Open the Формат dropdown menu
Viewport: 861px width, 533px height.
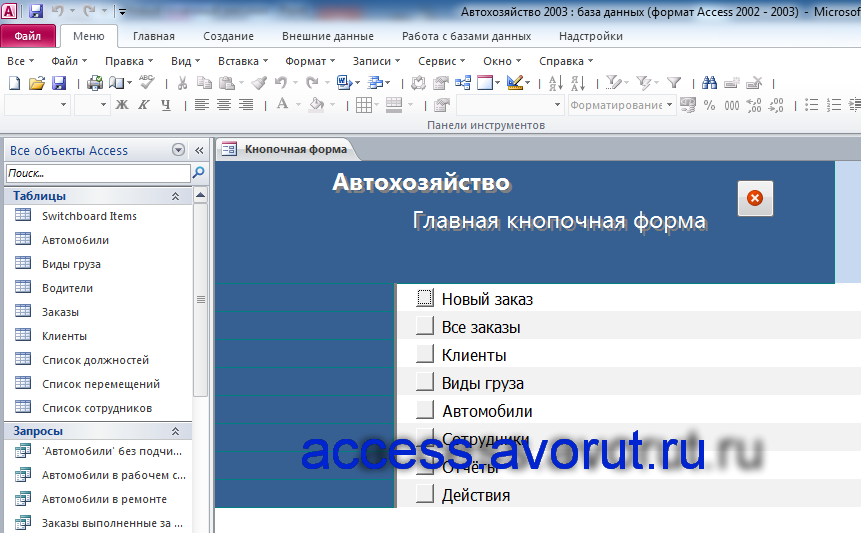[x=310, y=61]
